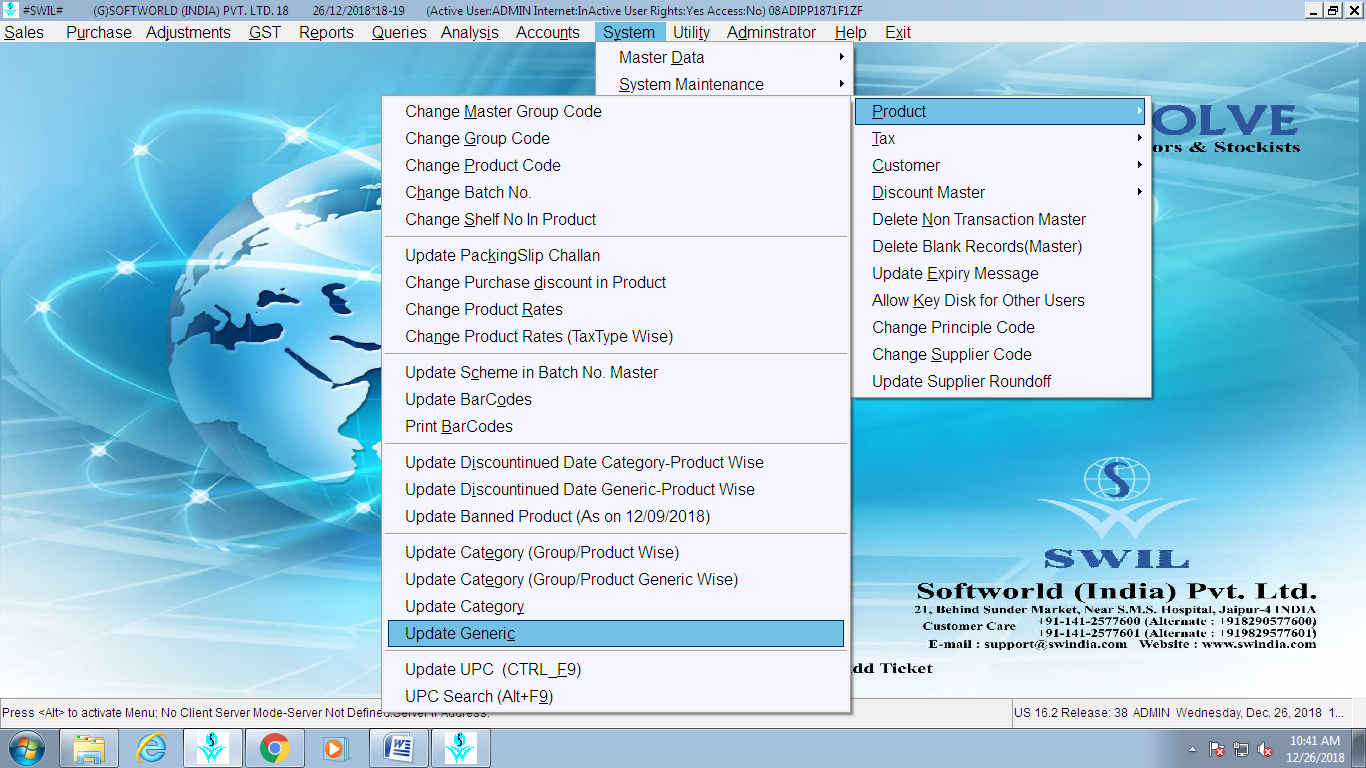Expand the System Maintenance submenu
This screenshot has width=1366, height=768.
point(724,84)
